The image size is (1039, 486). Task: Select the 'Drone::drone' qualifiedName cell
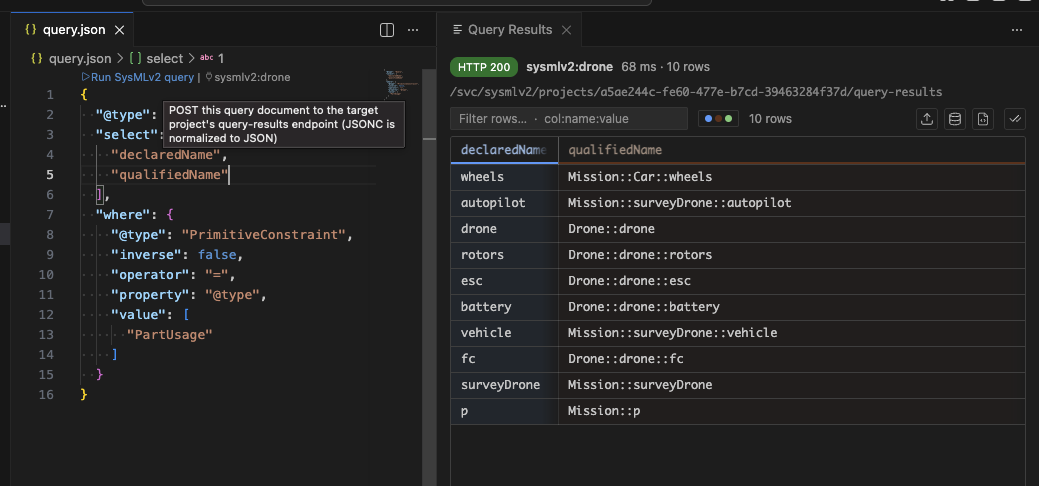(792, 229)
